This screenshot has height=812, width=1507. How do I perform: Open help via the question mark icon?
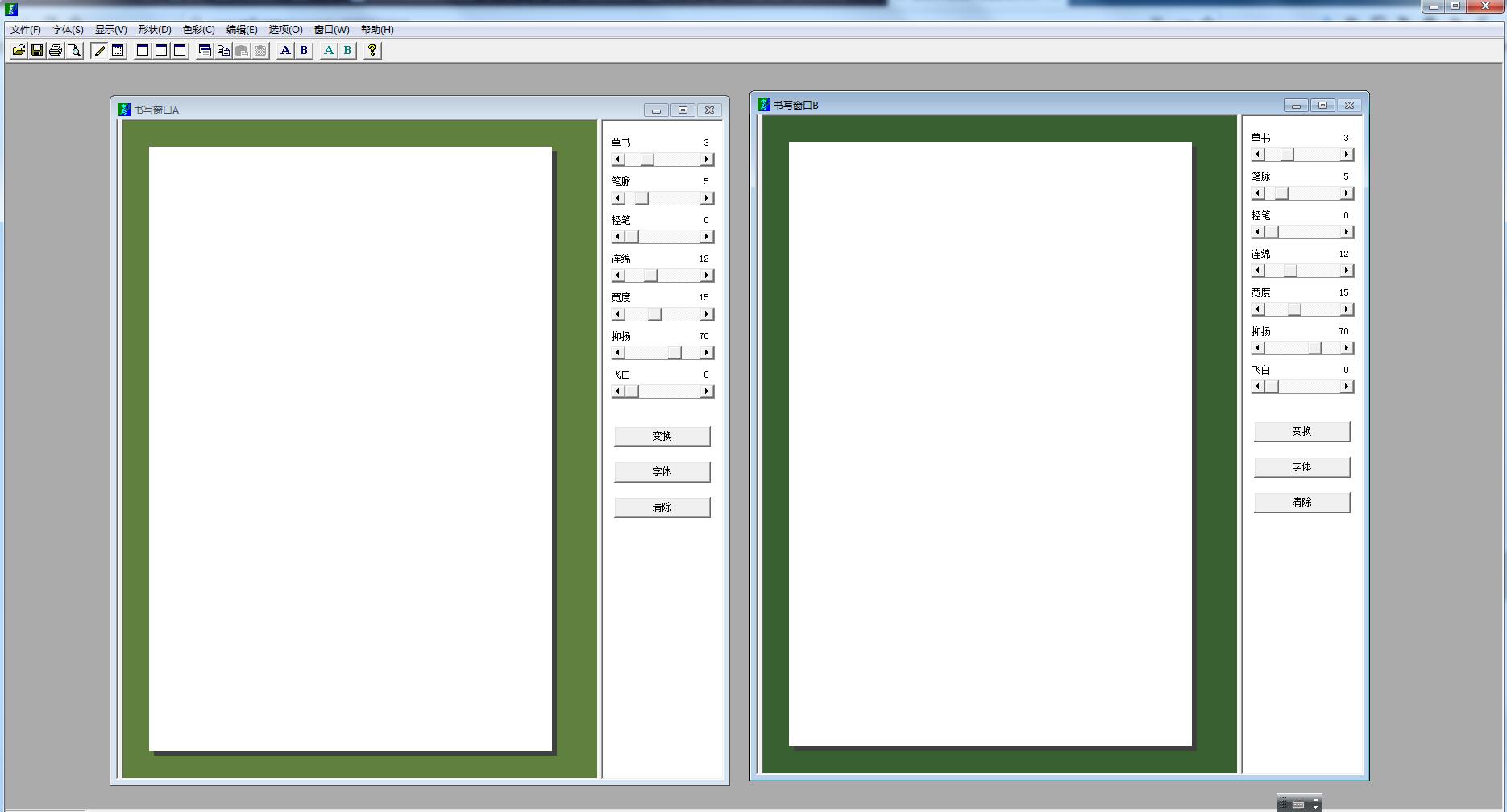point(372,51)
